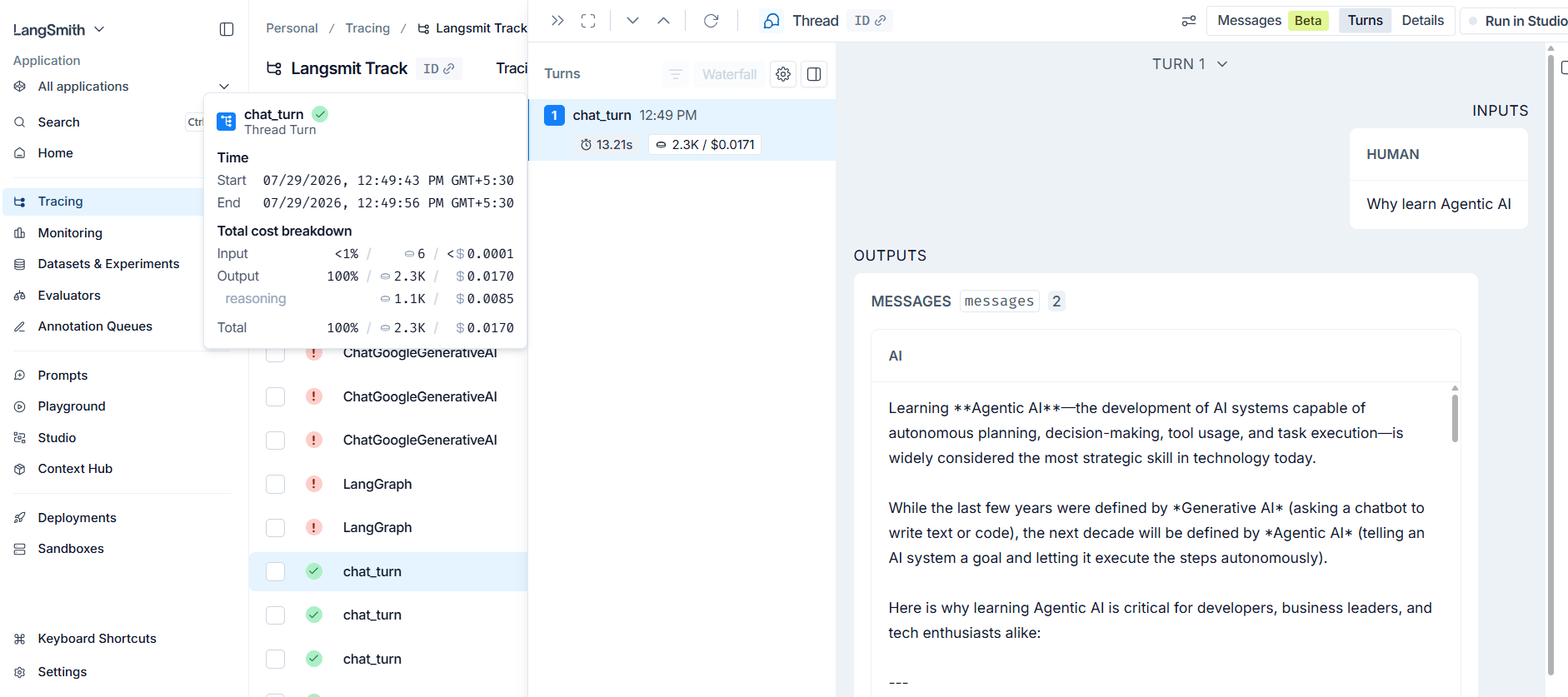Switch to the Messages Beta tab
The height and width of the screenshot is (697, 1568).
point(1271,21)
